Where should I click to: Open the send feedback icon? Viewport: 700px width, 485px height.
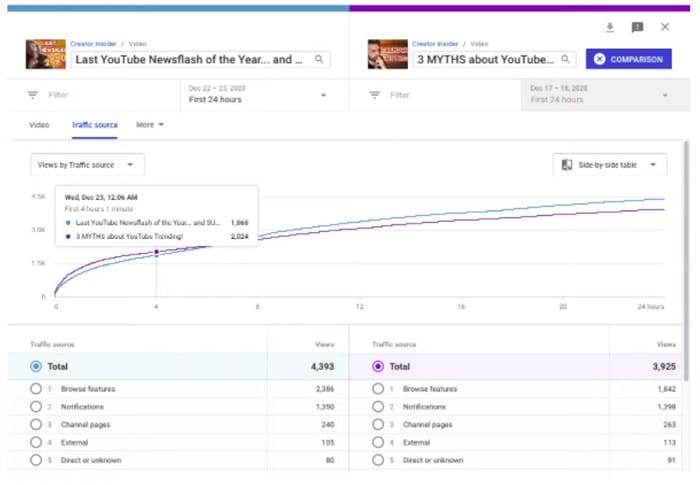pyautogui.click(x=637, y=28)
